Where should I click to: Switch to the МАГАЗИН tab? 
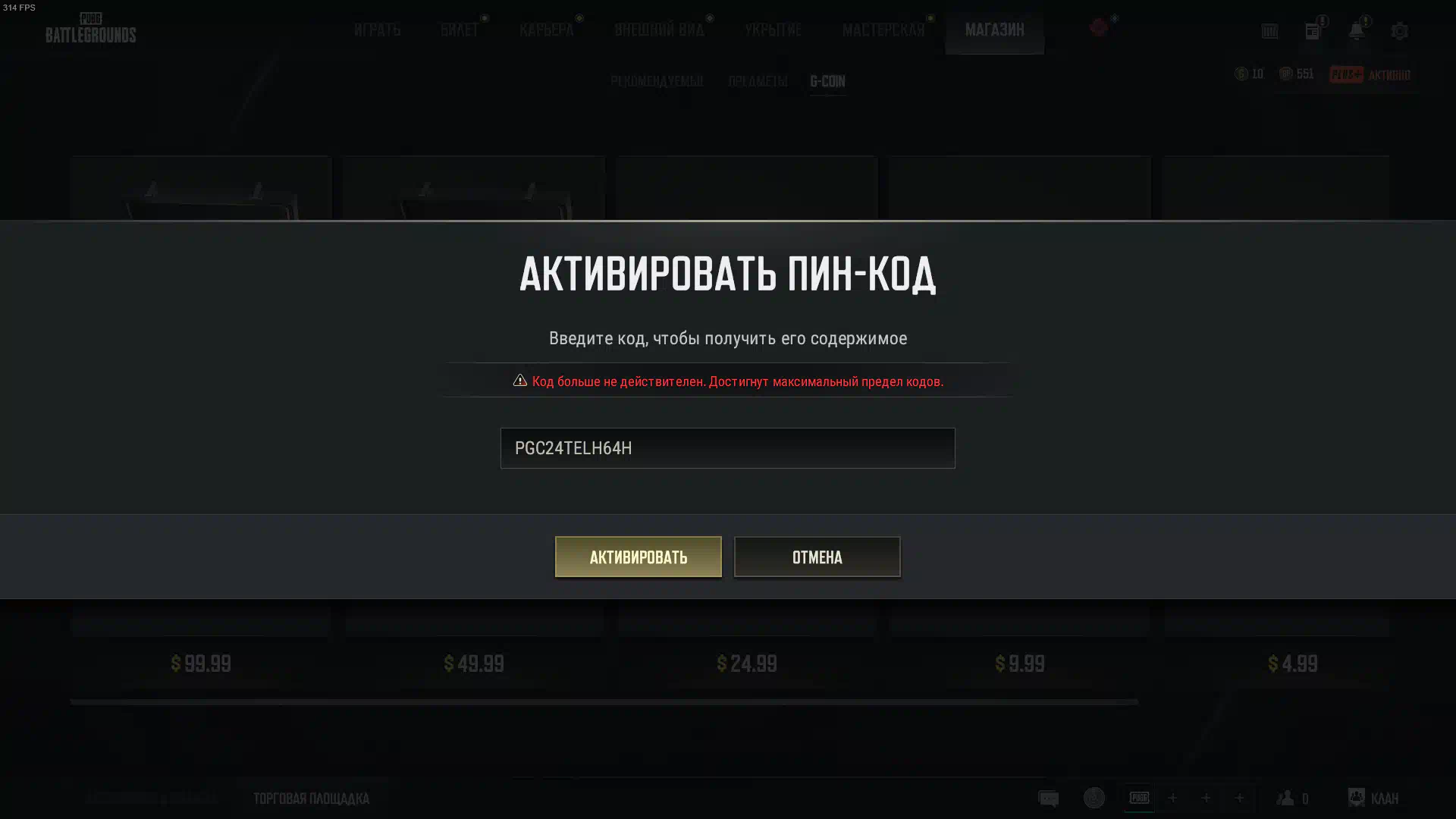tap(994, 30)
